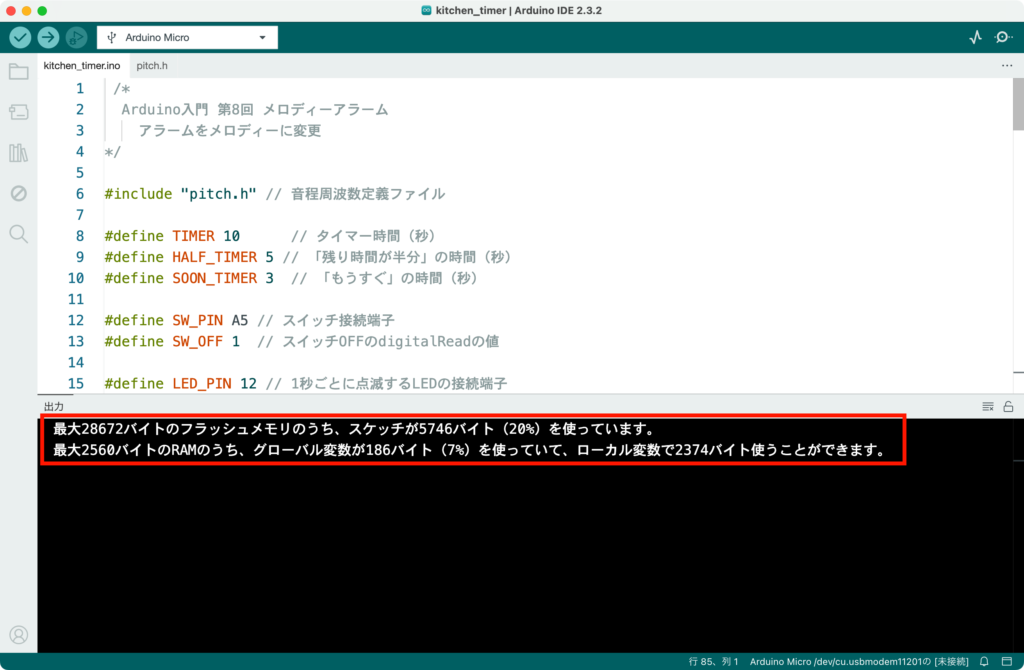
Task: Toggle the output scroll lock icon
Action: (1008, 407)
